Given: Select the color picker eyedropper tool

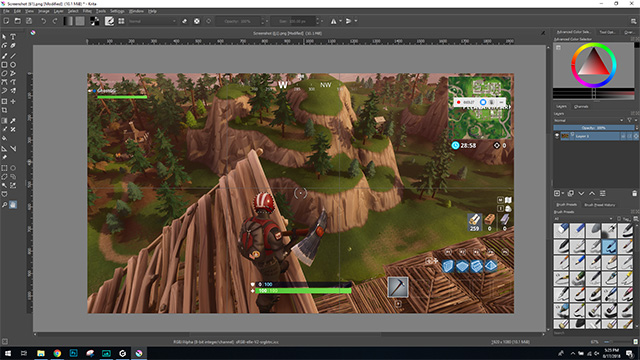Looking at the screenshot, I should [x=13, y=120].
